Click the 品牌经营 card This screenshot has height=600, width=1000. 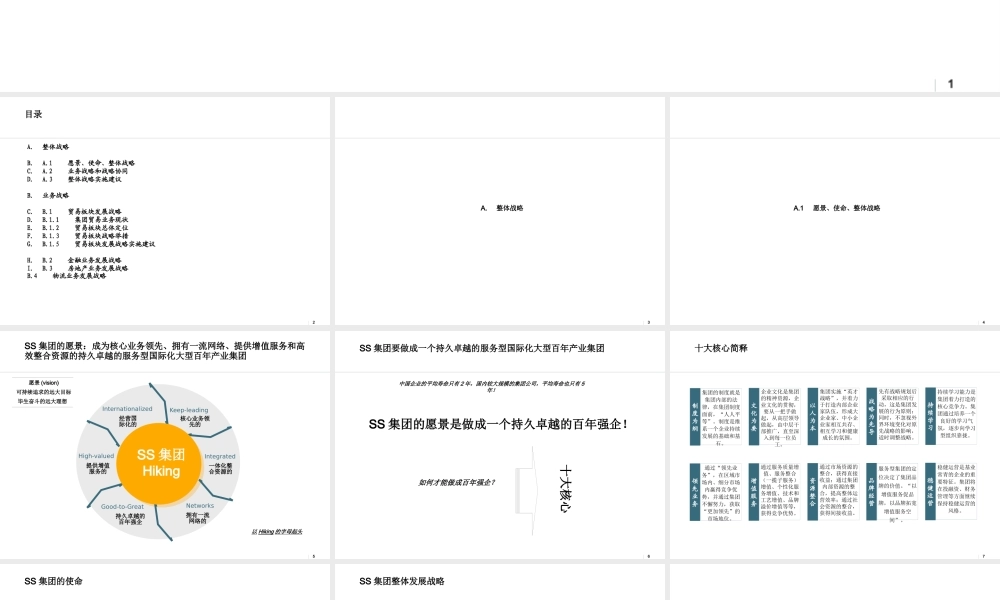click(892, 492)
